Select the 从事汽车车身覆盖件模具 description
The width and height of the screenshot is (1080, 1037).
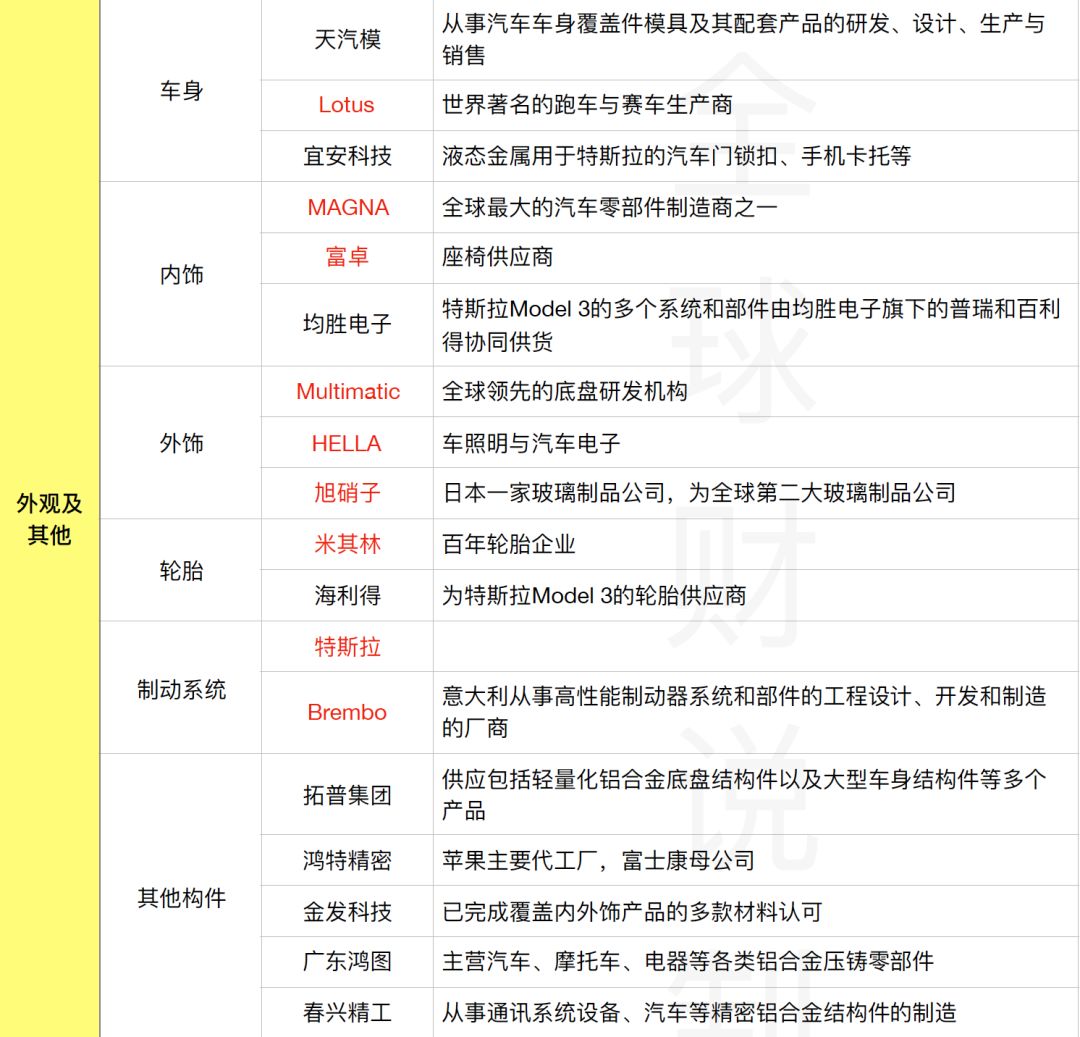tap(744, 39)
